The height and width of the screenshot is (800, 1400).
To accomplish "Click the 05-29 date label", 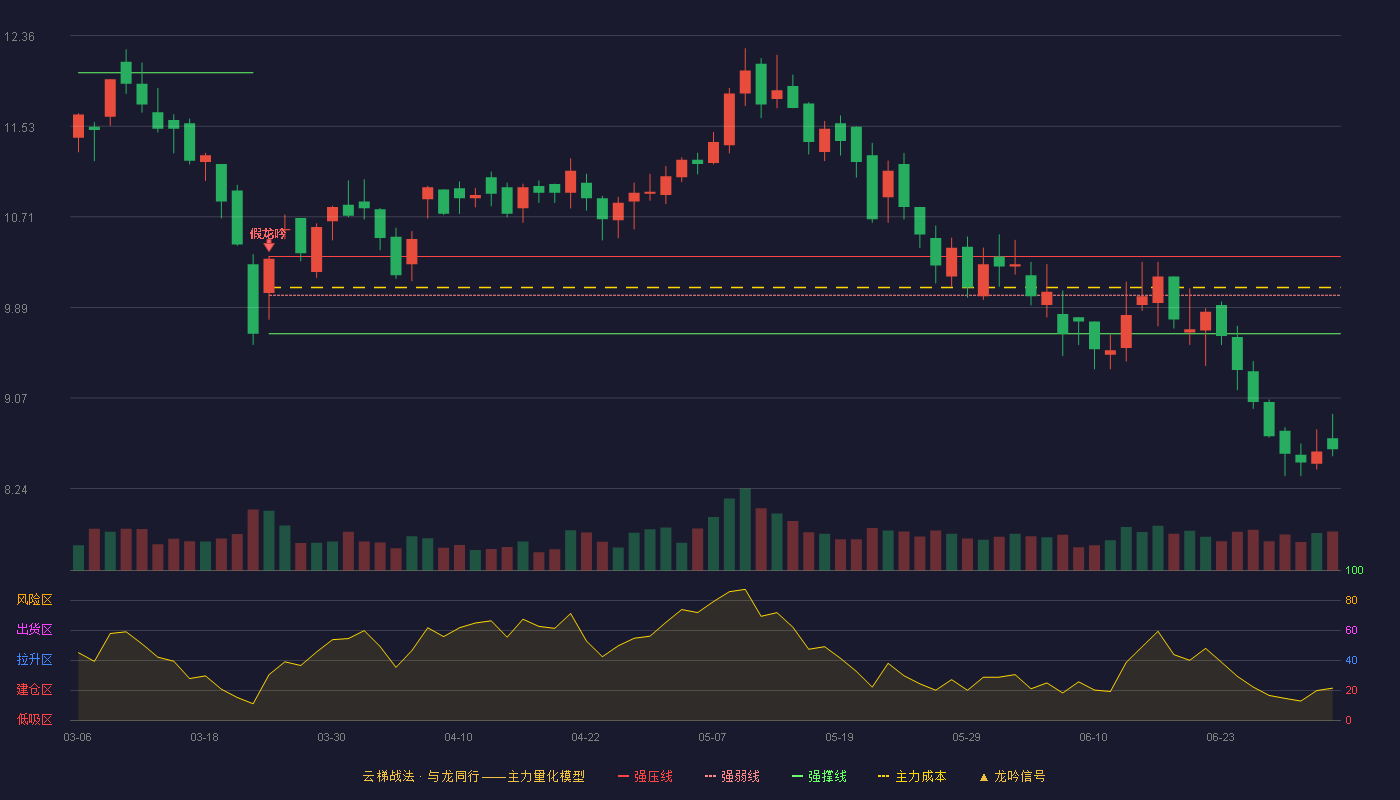I will click(966, 737).
